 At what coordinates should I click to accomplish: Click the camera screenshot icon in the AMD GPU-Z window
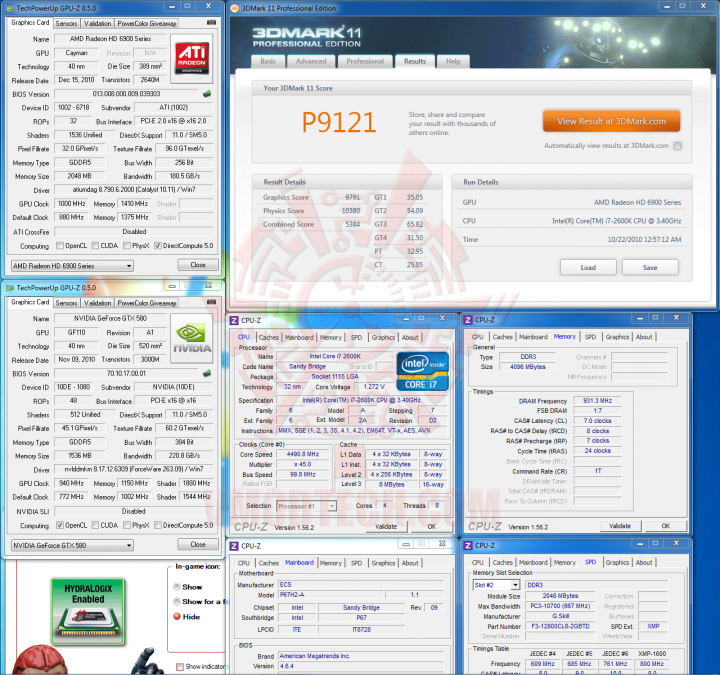[211, 22]
